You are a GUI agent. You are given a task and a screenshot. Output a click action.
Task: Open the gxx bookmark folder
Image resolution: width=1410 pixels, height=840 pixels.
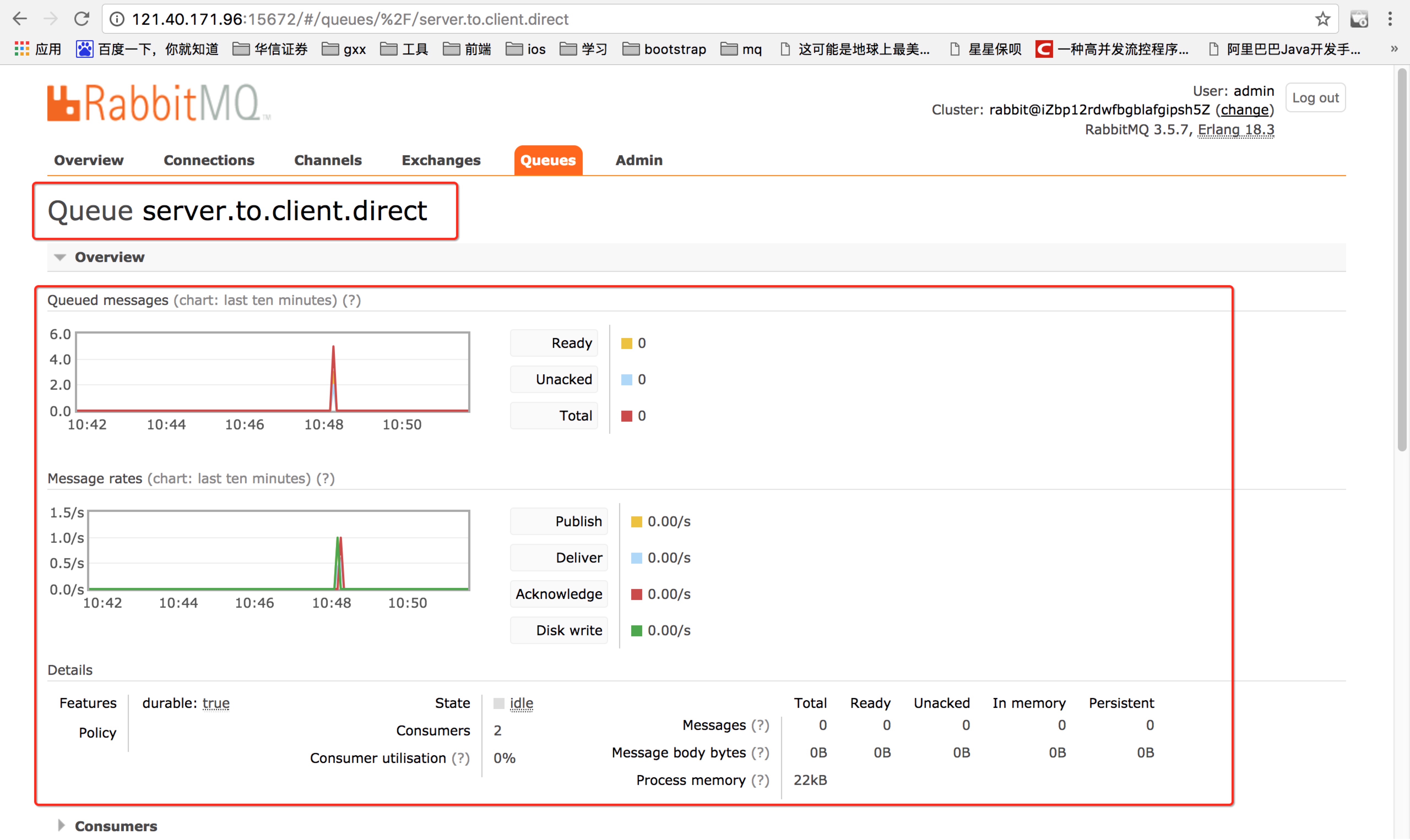[344, 49]
